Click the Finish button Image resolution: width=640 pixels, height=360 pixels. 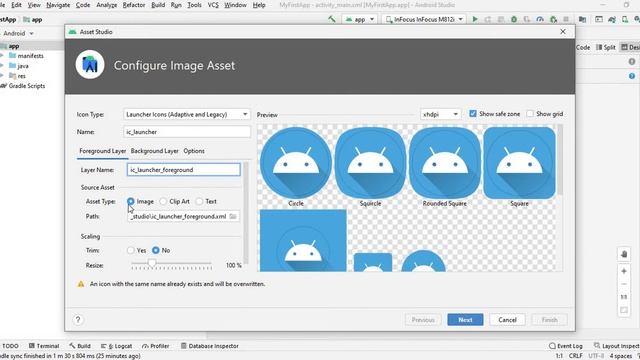[549, 320]
